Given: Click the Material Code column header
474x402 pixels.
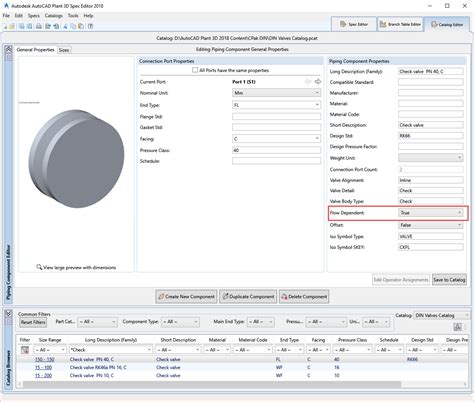Looking at the screenshot, I should point(253,340).
